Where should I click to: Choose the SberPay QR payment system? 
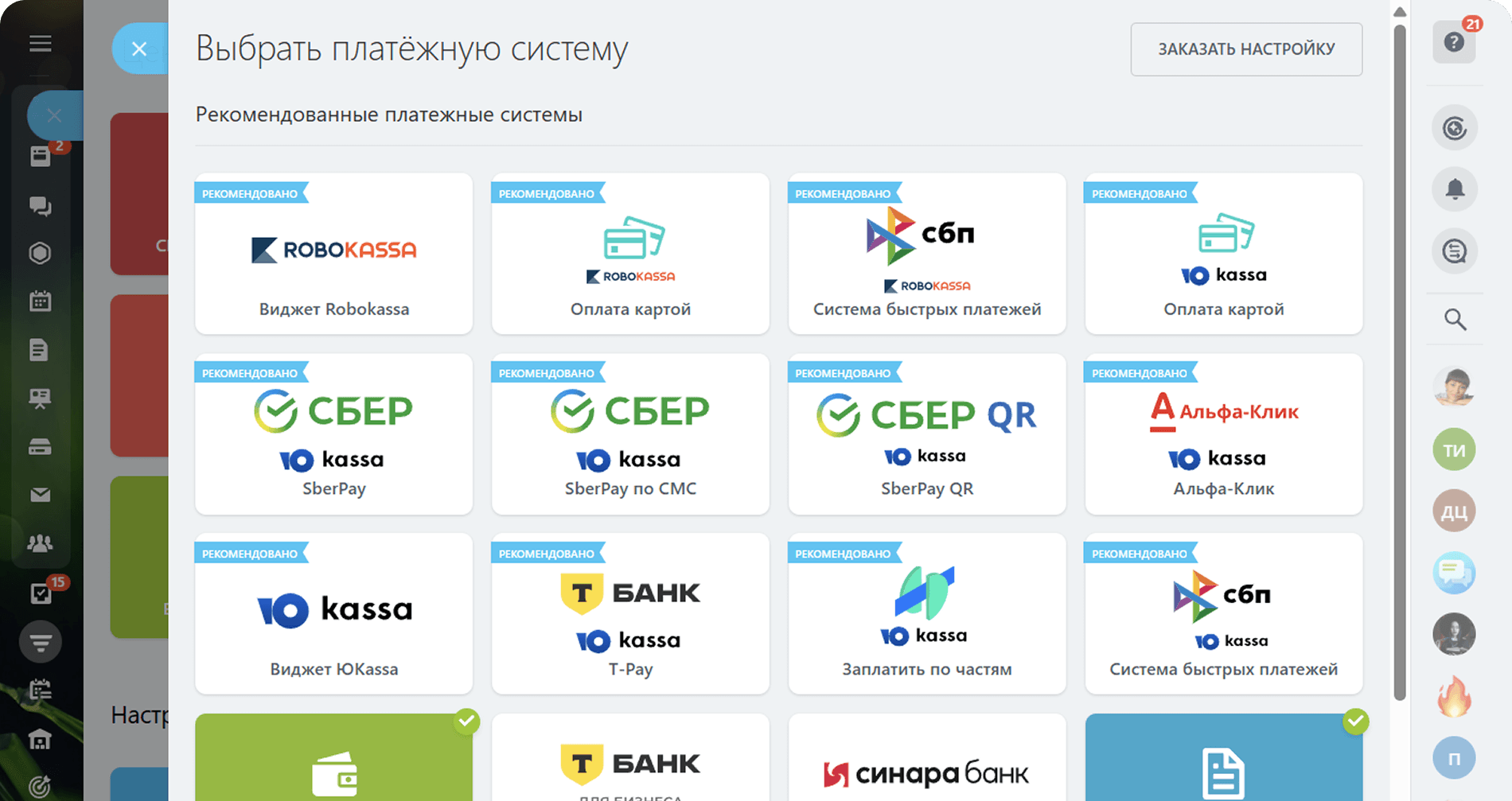(926, 434)
